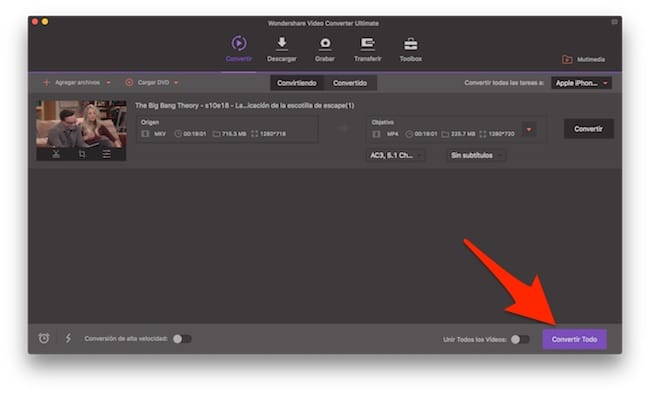Click the Big Bang Theory file title

pyautogui.click(x=245, y=105)
